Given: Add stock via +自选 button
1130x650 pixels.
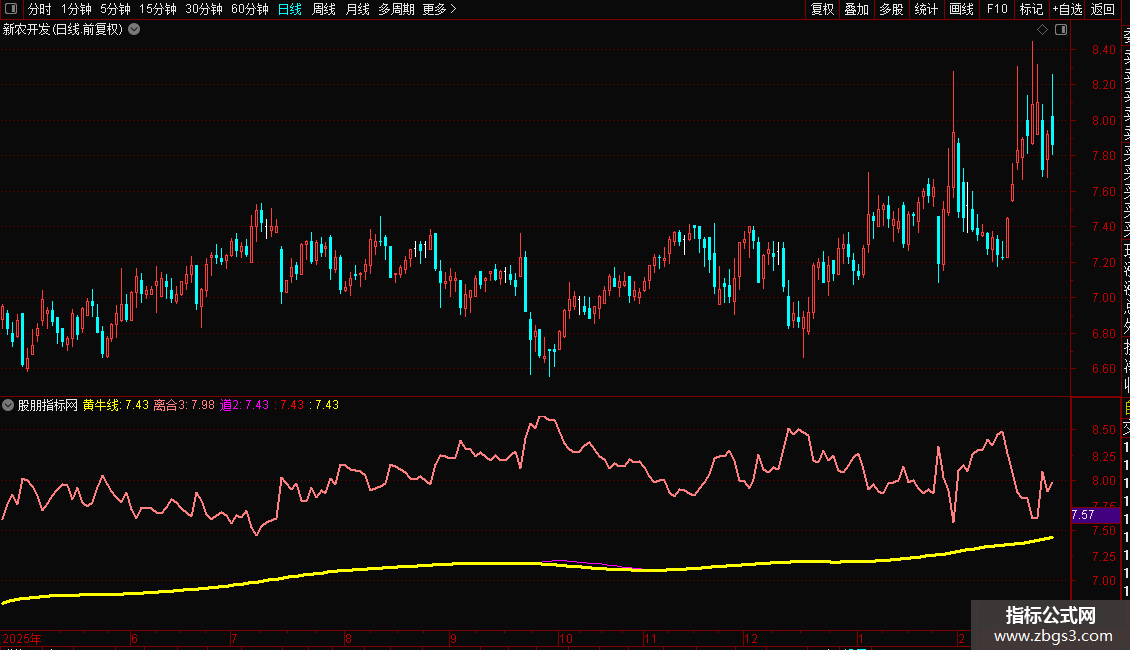Looking at the screenshot, I should click(x=1067, y=9).
